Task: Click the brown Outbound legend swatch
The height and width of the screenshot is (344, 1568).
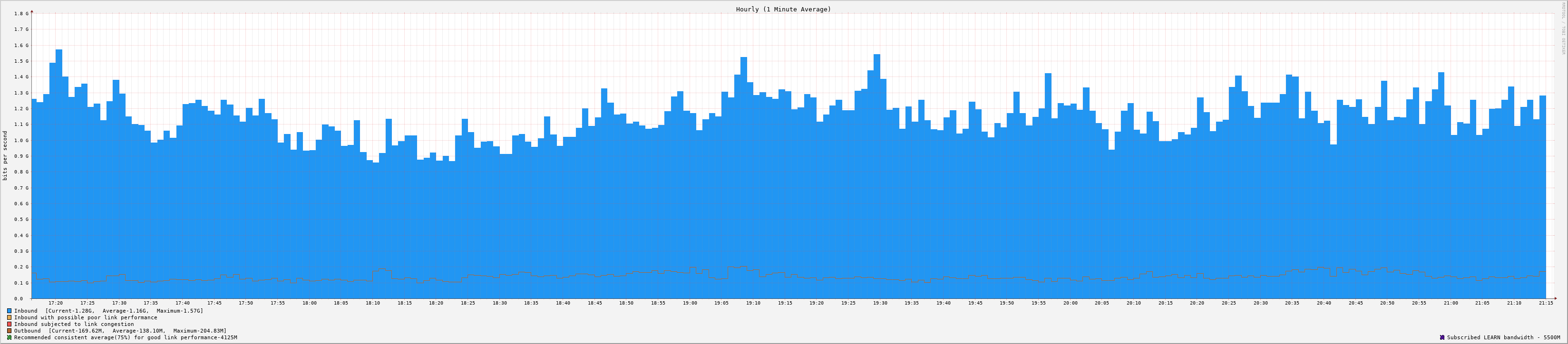Action: point(9,331)
